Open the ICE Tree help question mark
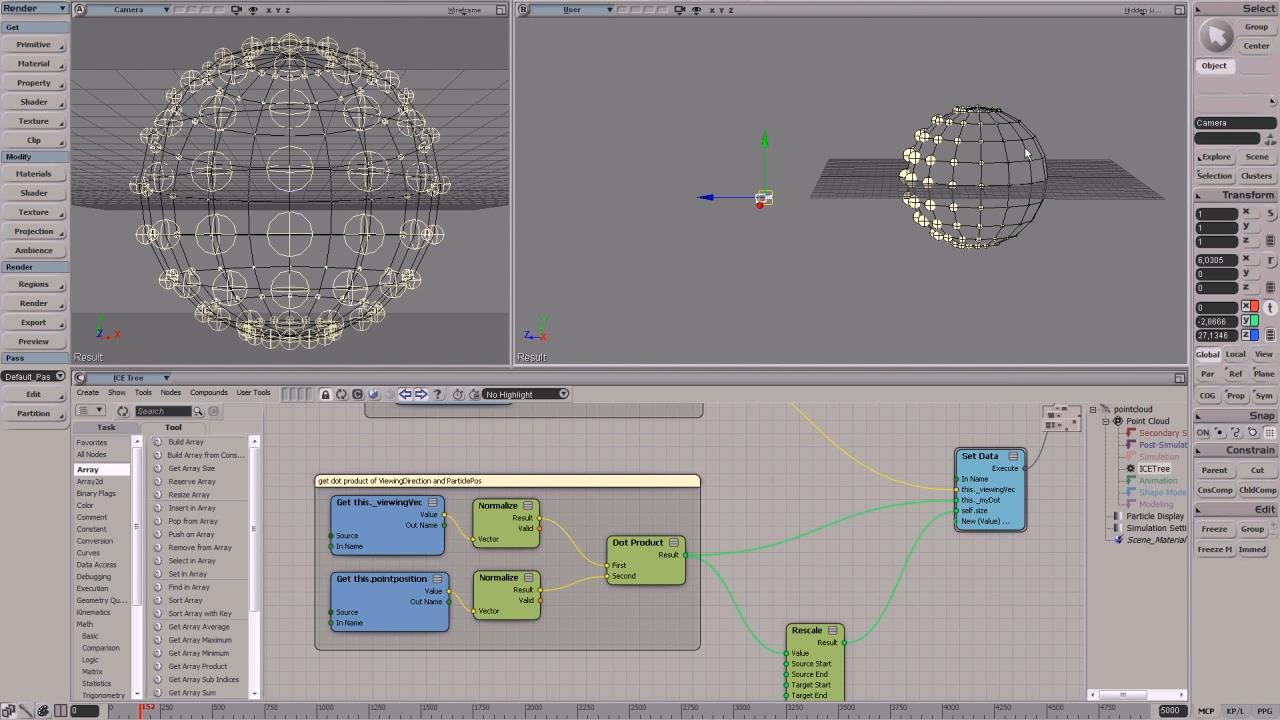This screenshot has width=1280, height=720. coord(437,394)
